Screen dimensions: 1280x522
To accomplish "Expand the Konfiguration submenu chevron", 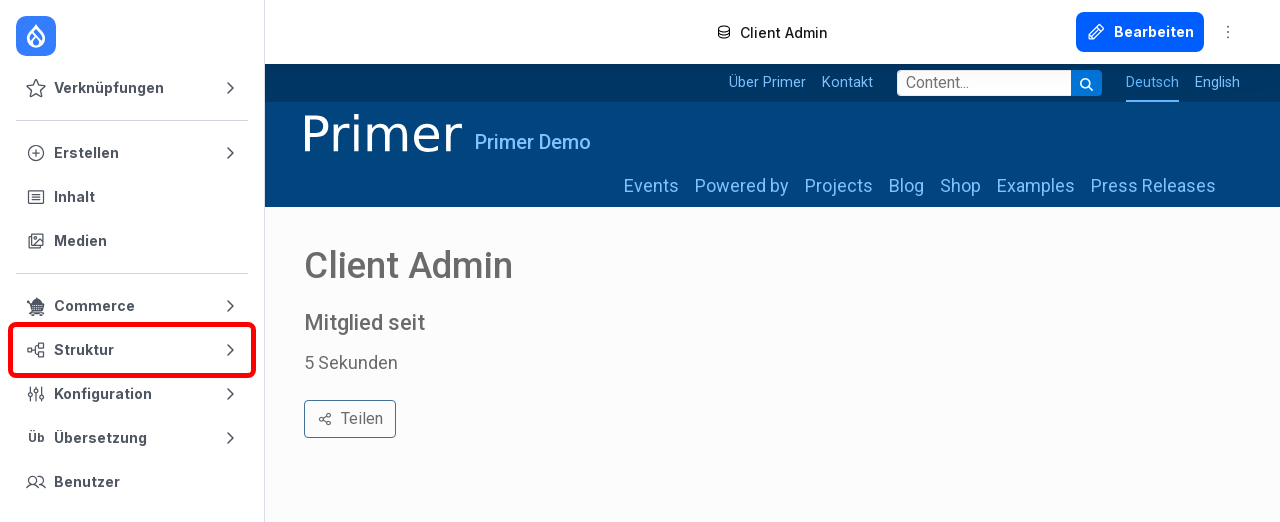I will (230, 394).
